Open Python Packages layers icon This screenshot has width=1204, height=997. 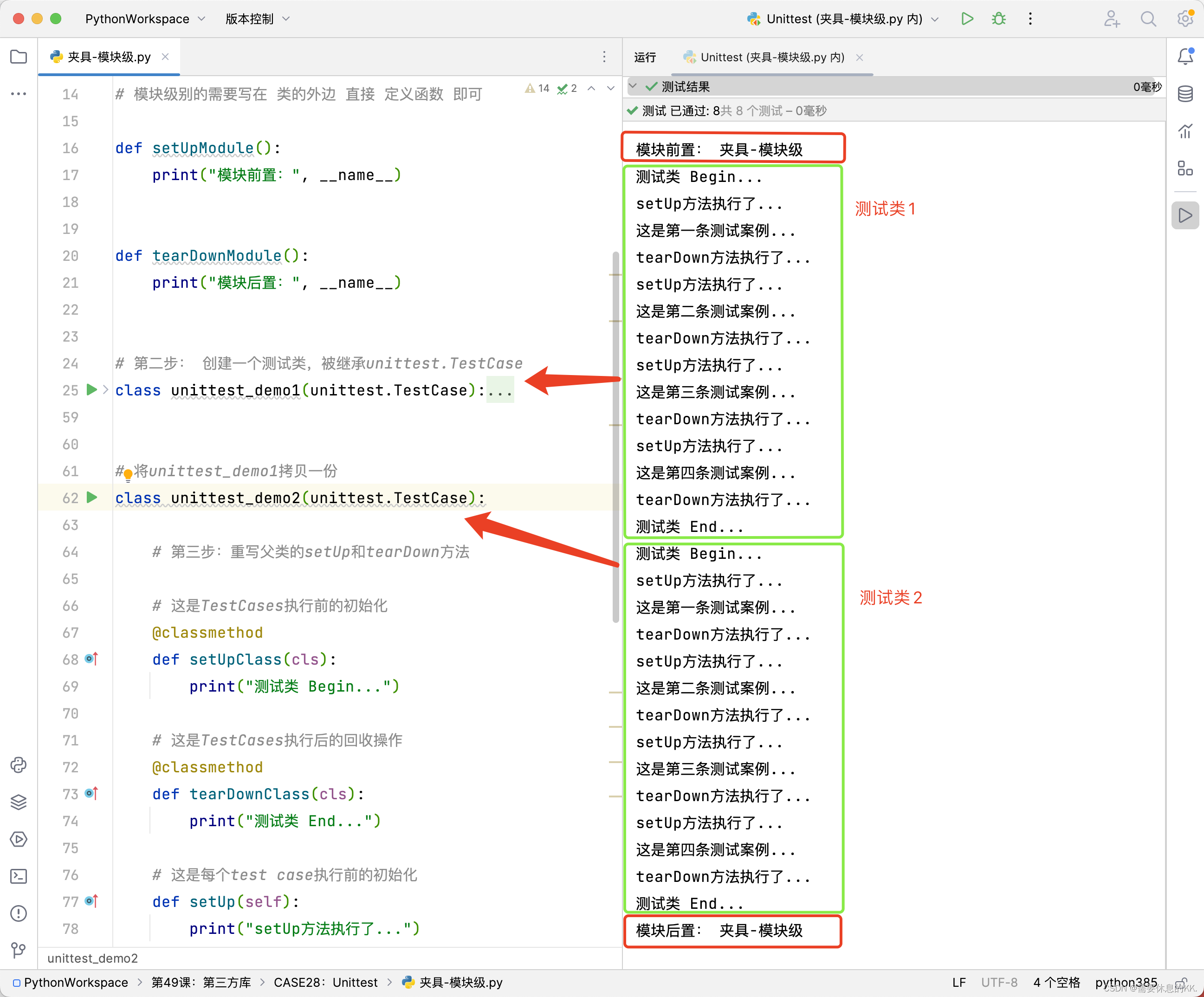(19, 802)
